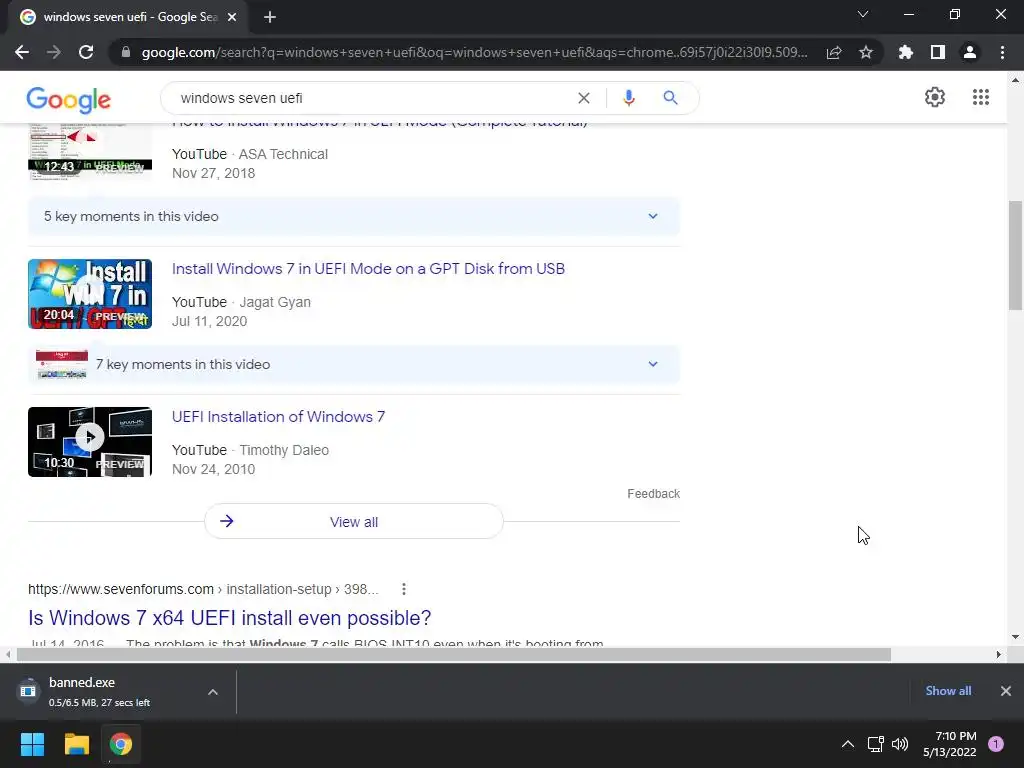This screenshot has width=1024, height=768.
Task: Click the banned.exe file name
Action: pyautogui.click(x=82, y=682)
